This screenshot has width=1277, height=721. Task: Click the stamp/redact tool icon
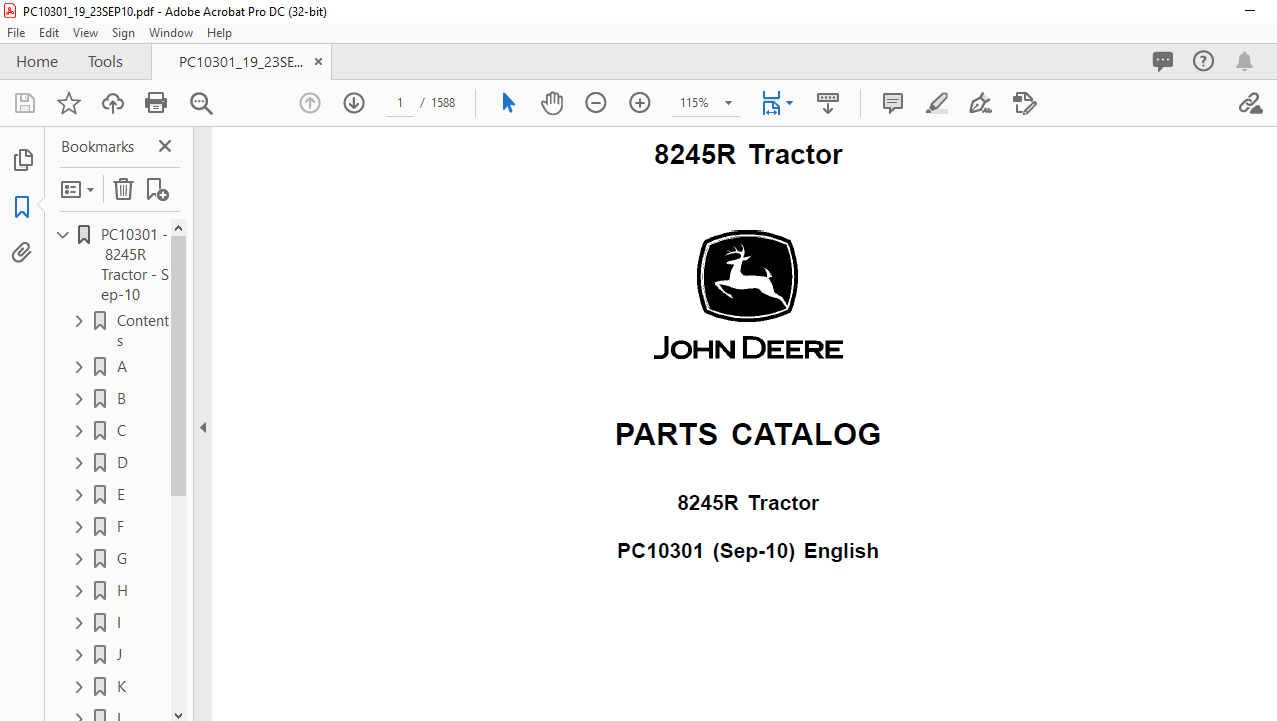pyautogui.click(x=1024, y=103)
